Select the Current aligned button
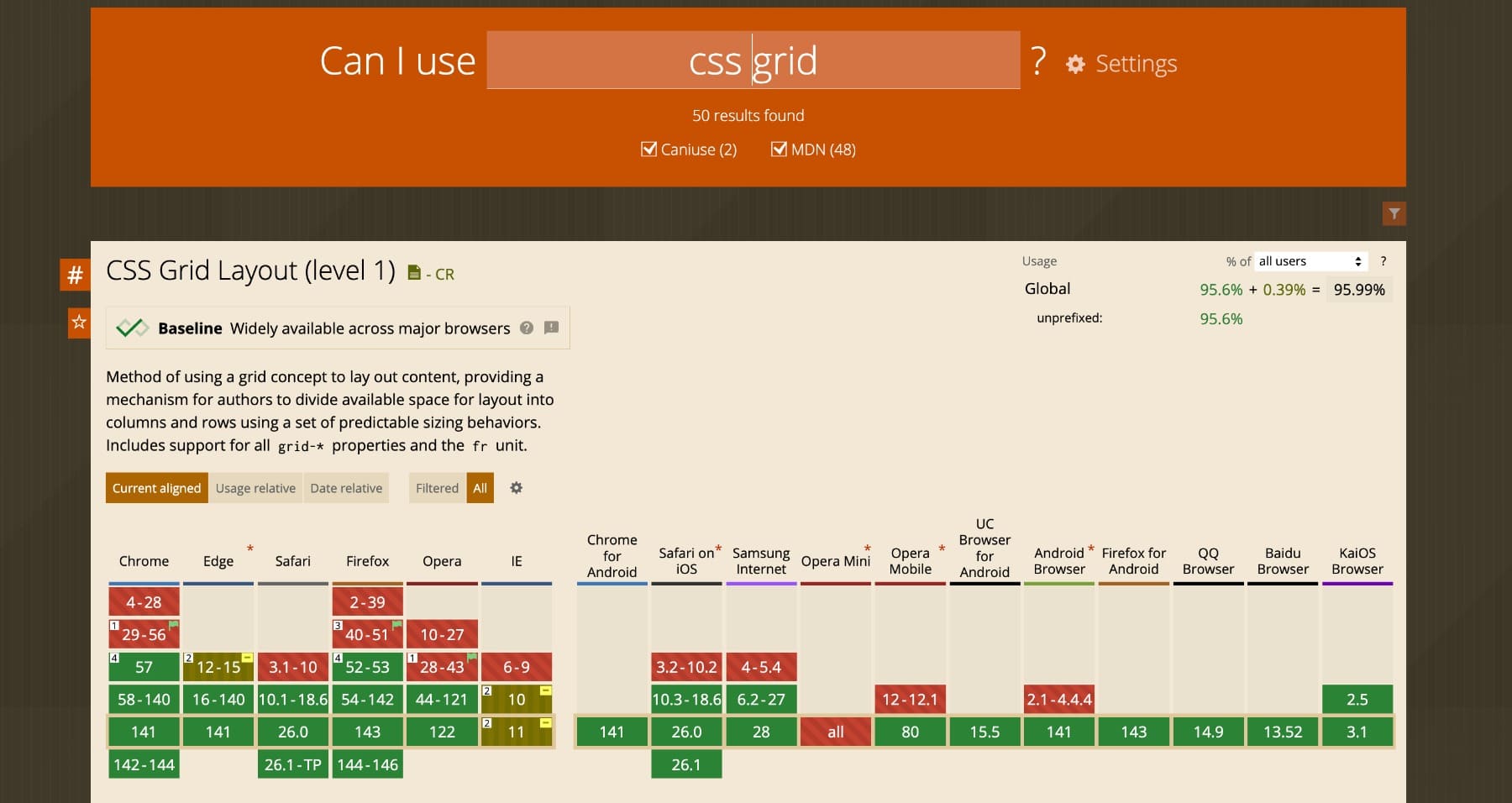This screenshot has height=803, width=1512. tap(156, 487)
